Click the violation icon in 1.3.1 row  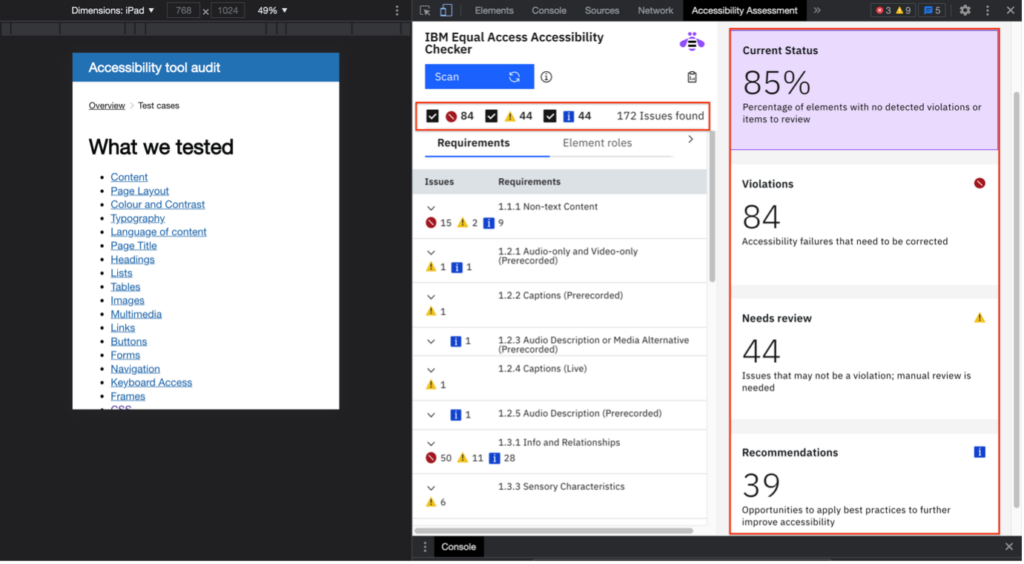431,458
